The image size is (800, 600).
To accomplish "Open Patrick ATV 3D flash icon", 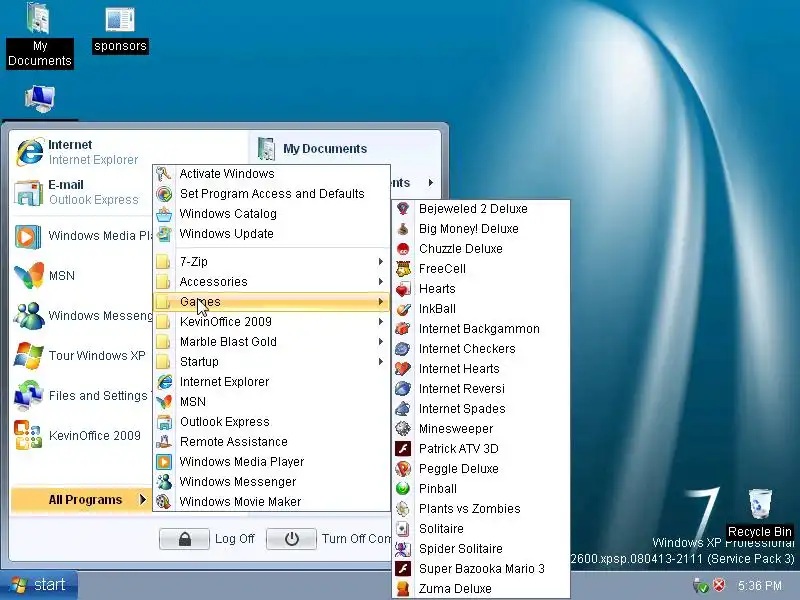I will (x=403, y=448).
